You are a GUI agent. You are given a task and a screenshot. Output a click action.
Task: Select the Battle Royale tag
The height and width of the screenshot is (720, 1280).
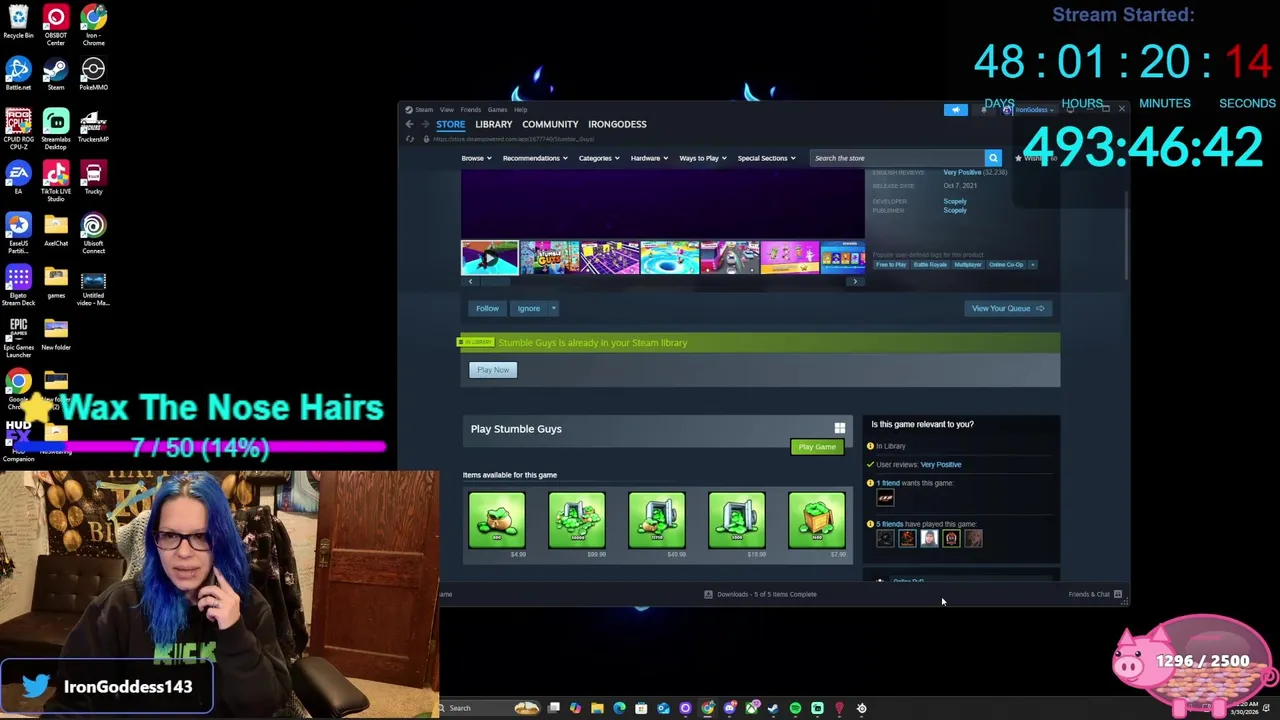(x=930, y=265)
